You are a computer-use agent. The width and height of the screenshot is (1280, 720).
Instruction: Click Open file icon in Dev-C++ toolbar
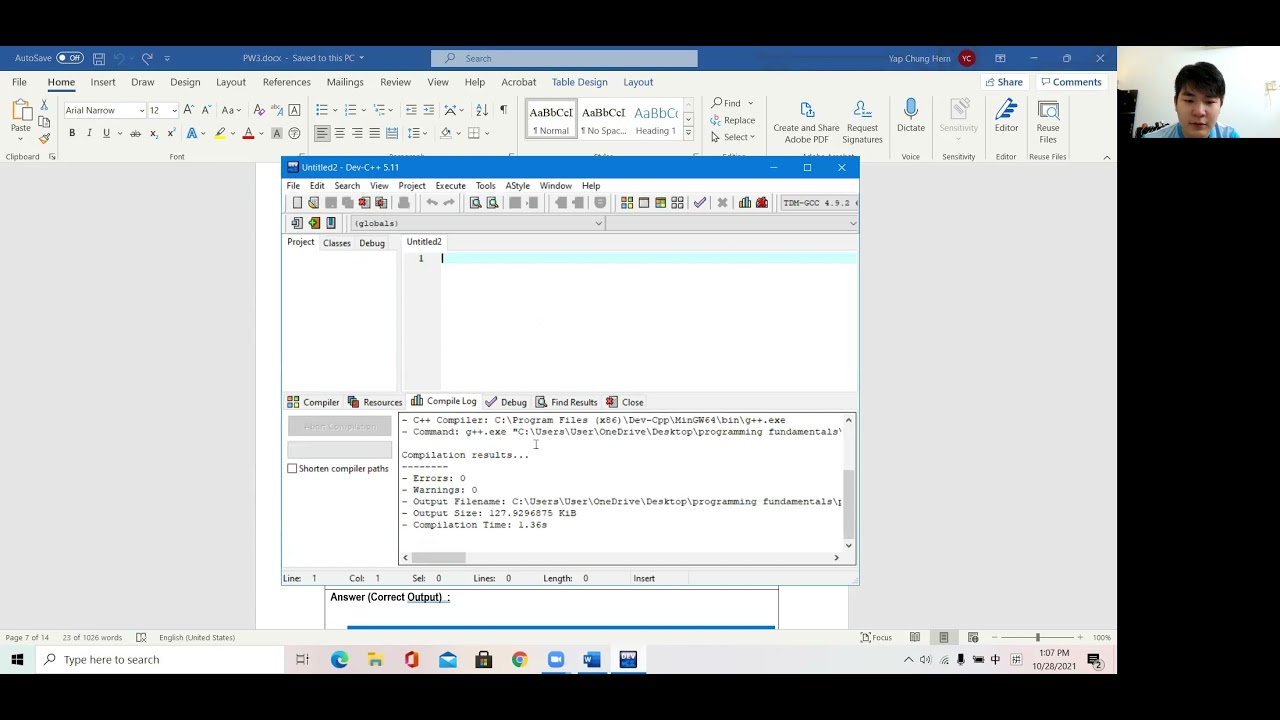313,203
